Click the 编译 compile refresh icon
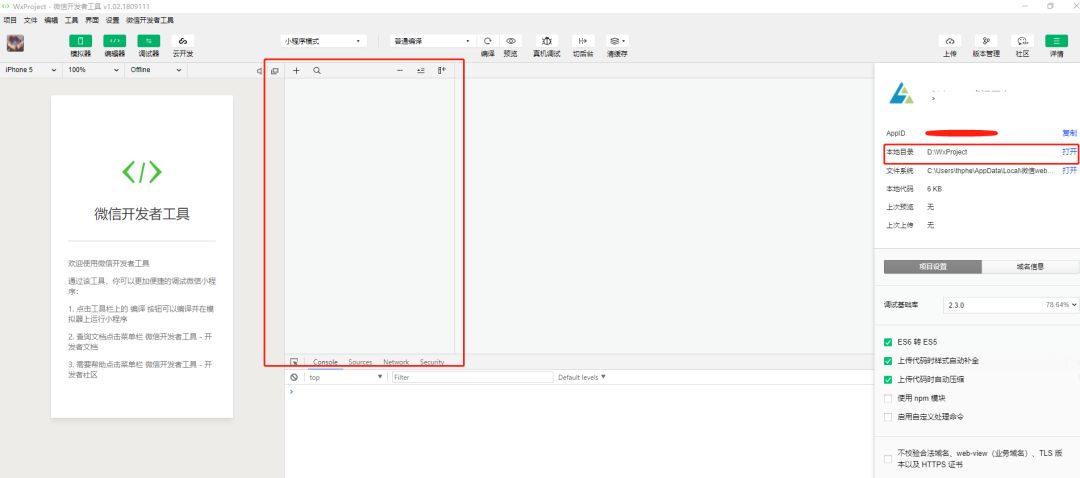The height and width of the screenshot is (478, 1080). tap(488, 41)
